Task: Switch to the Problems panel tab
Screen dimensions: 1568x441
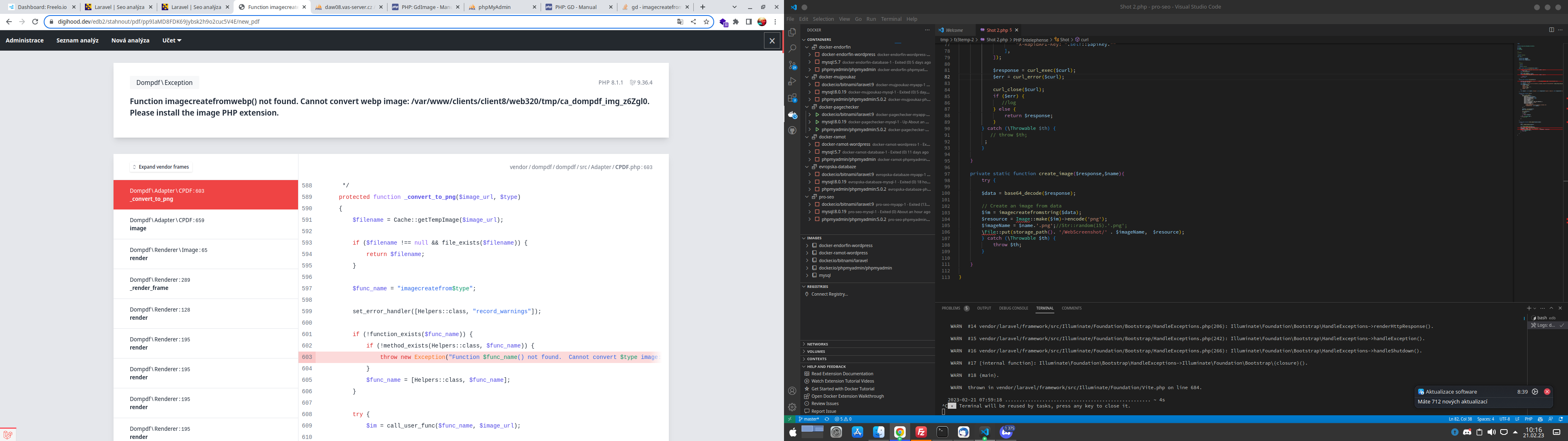Action: [951, 308]
